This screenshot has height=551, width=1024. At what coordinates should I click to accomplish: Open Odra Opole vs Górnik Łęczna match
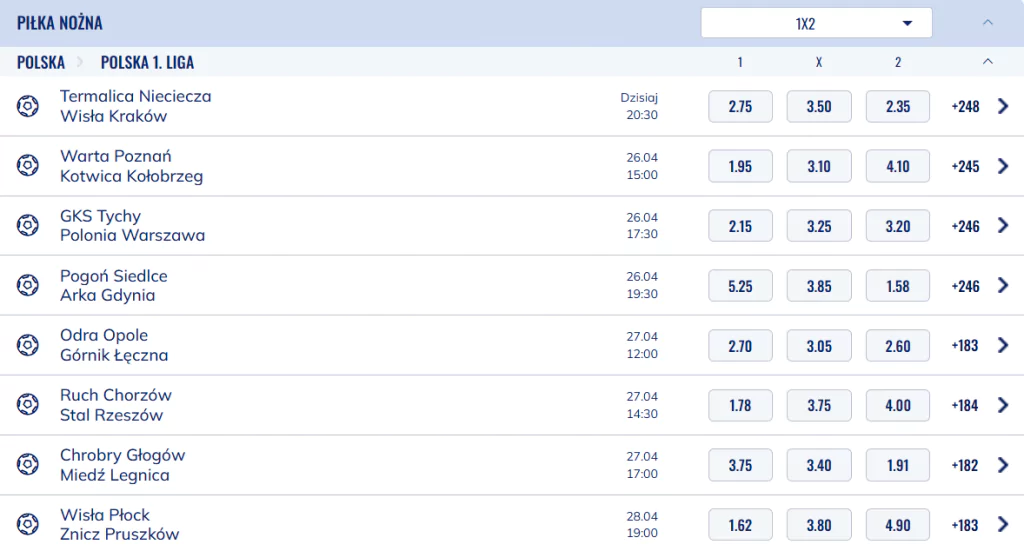point(114,345)
